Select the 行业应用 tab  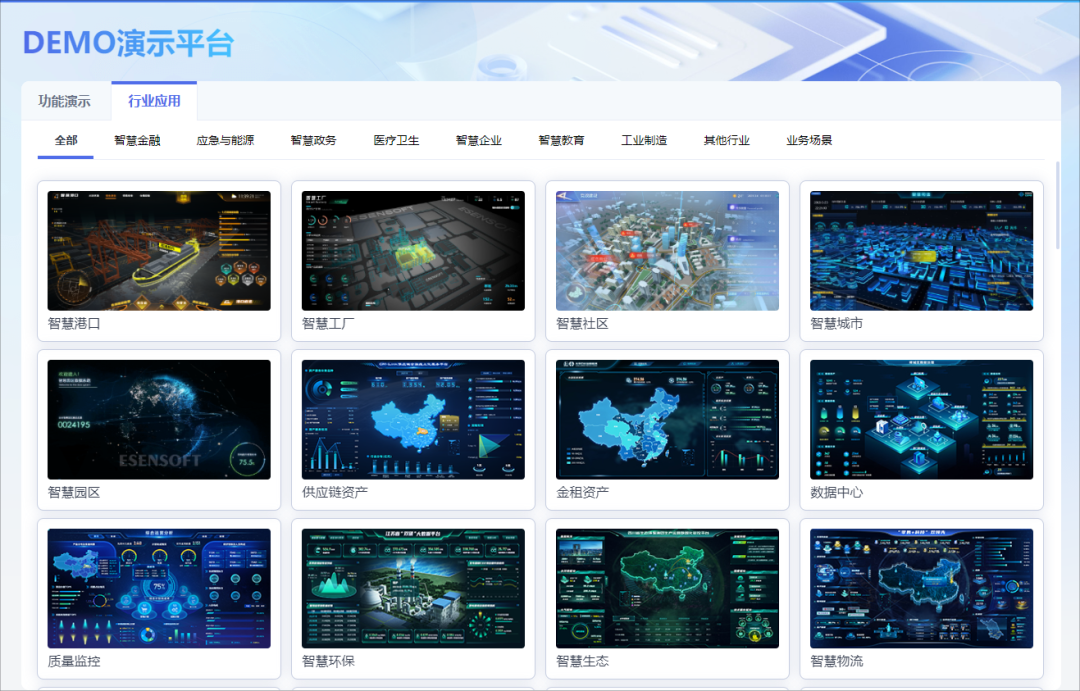154,101
